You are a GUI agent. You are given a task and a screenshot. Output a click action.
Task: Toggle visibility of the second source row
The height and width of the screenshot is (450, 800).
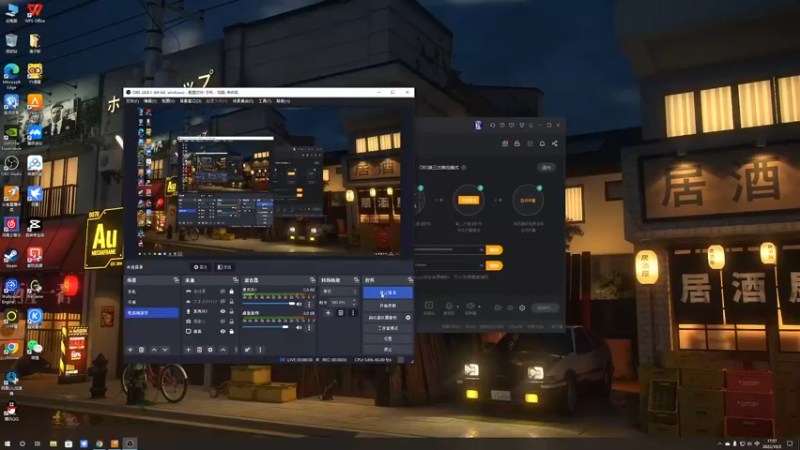(222, 302)
